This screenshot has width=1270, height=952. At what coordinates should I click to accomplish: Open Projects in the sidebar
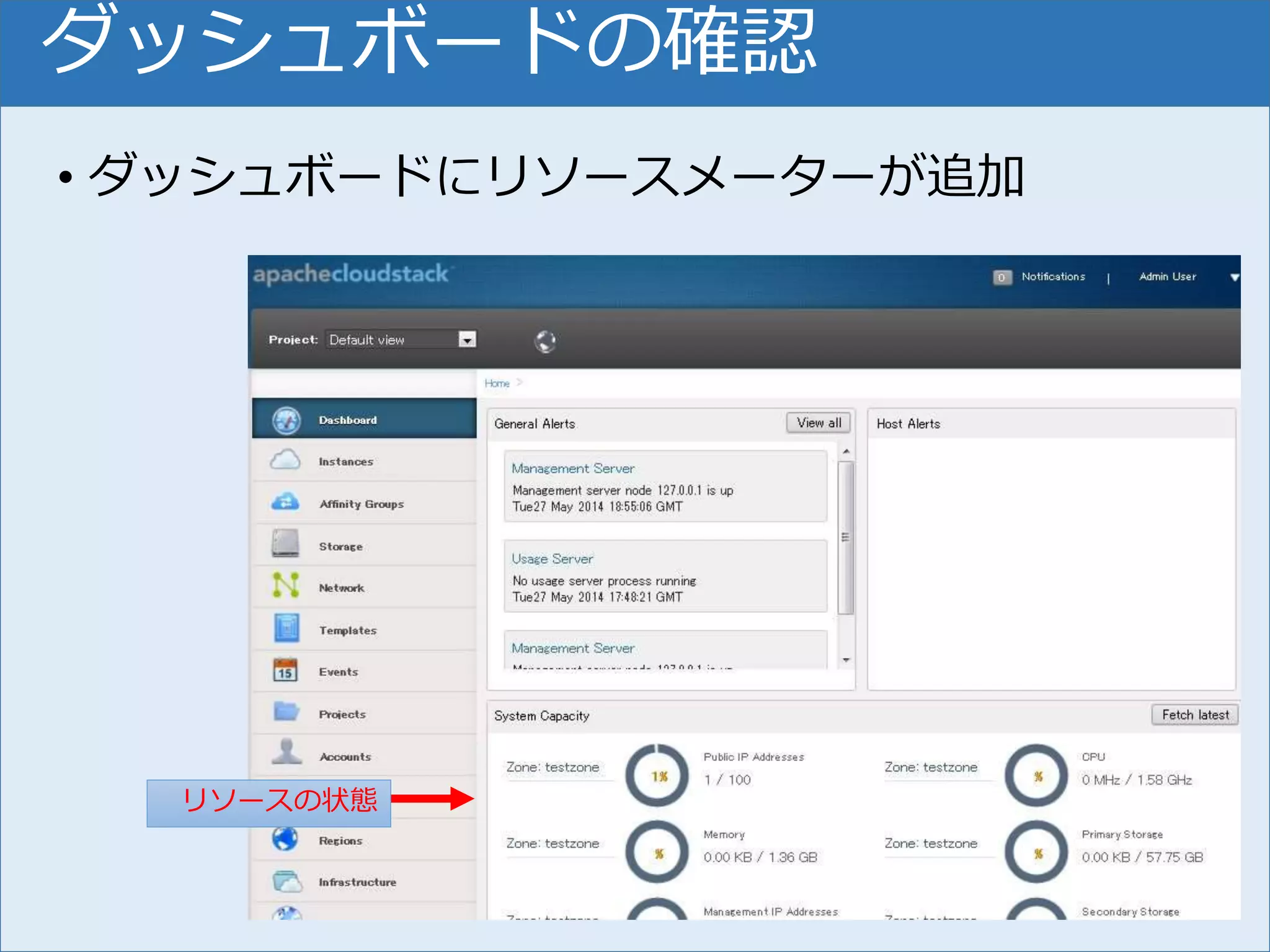coord(364,713)
